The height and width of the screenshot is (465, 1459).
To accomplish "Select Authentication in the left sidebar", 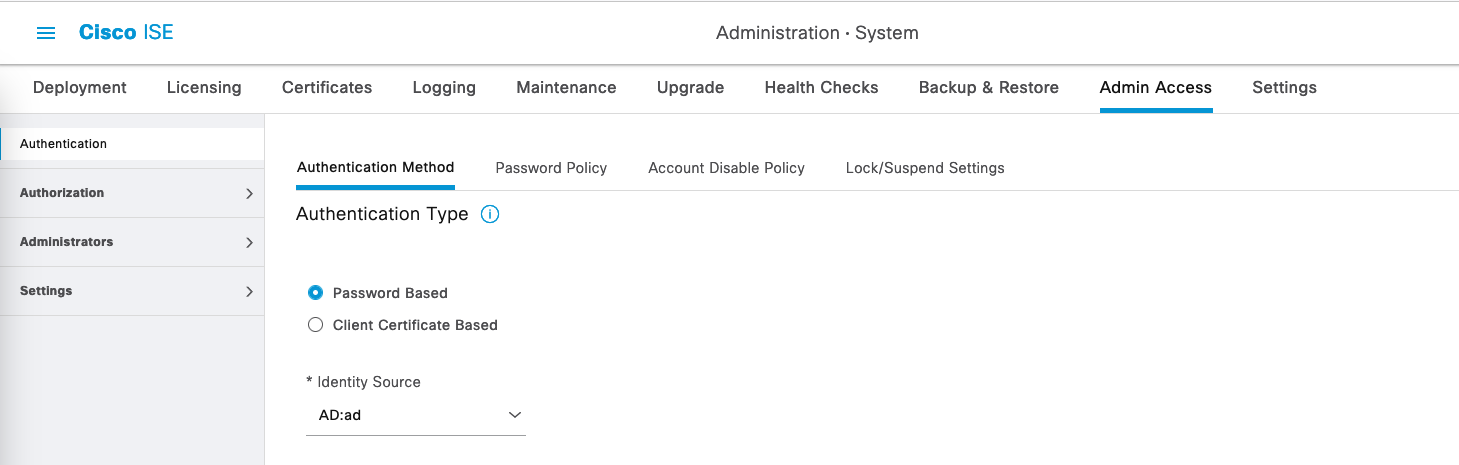I will click(x=63, y=144).
